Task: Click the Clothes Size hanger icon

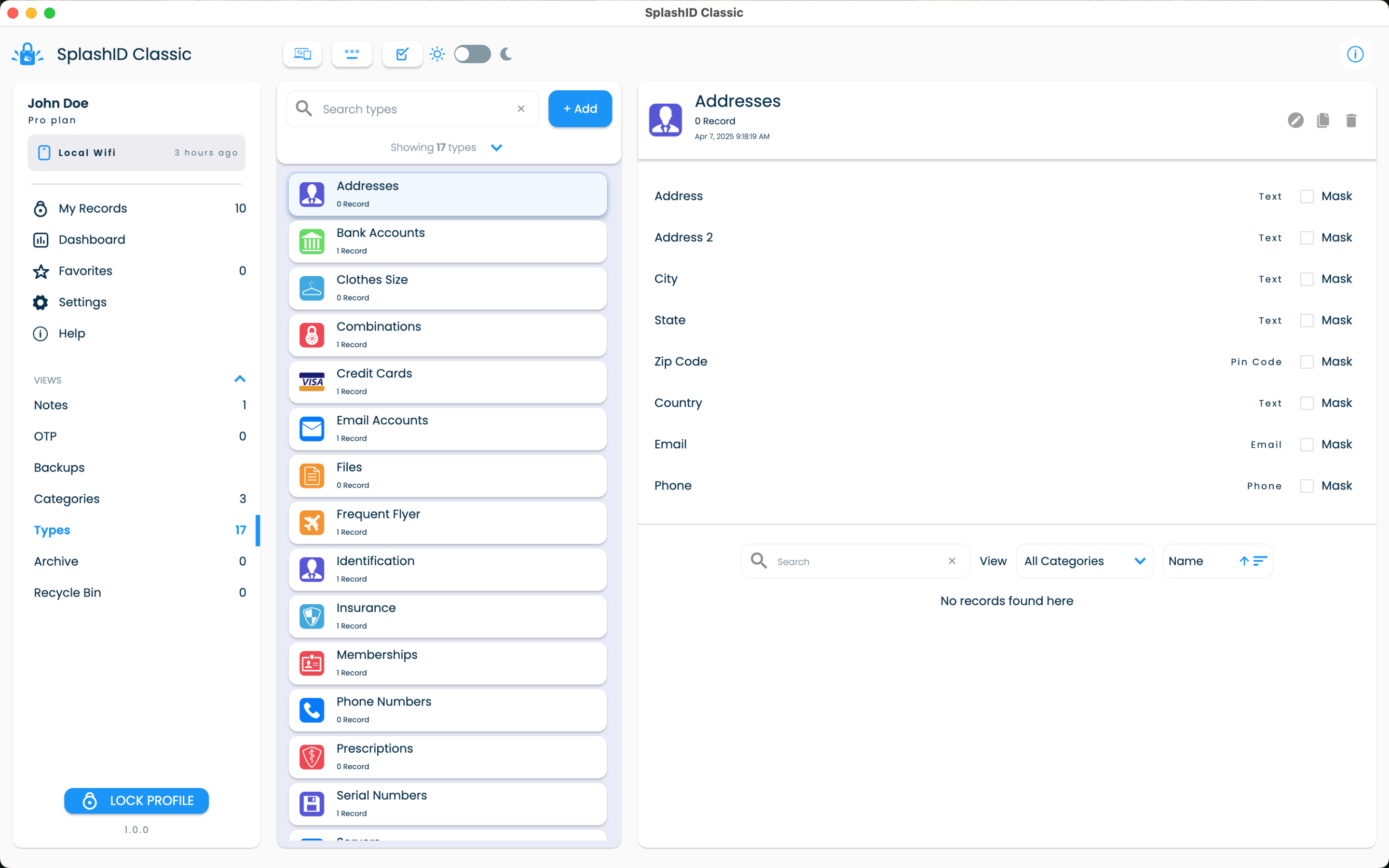Action: coord(312,289)
